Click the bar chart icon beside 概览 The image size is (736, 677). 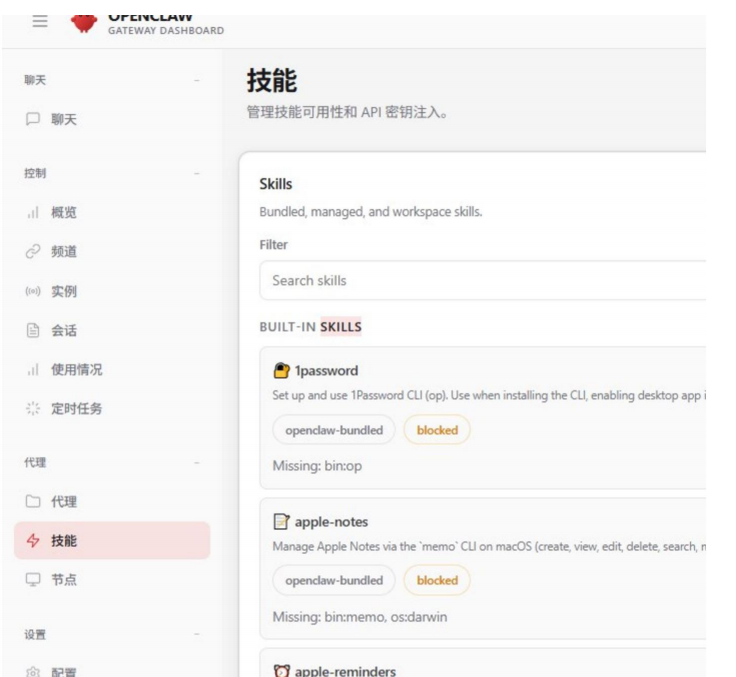(33, 213)
